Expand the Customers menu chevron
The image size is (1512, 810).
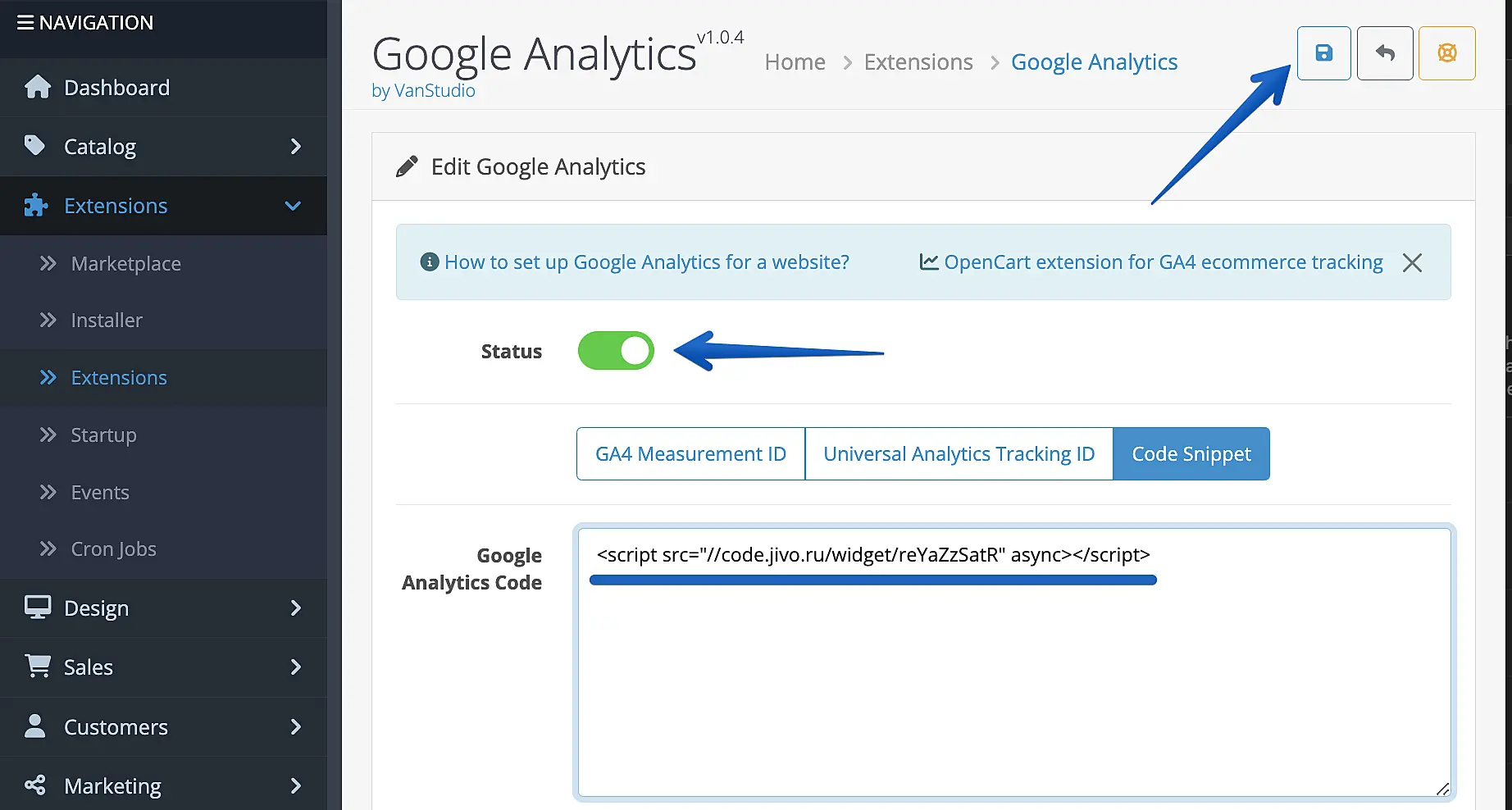click(296, 726)
